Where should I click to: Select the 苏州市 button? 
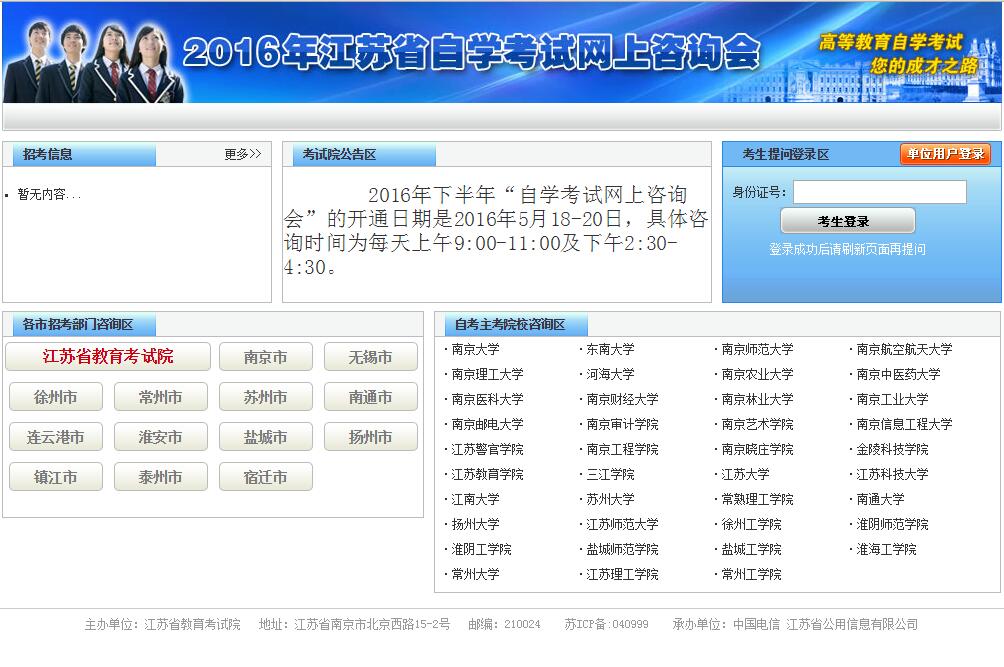tap(265, 397)
